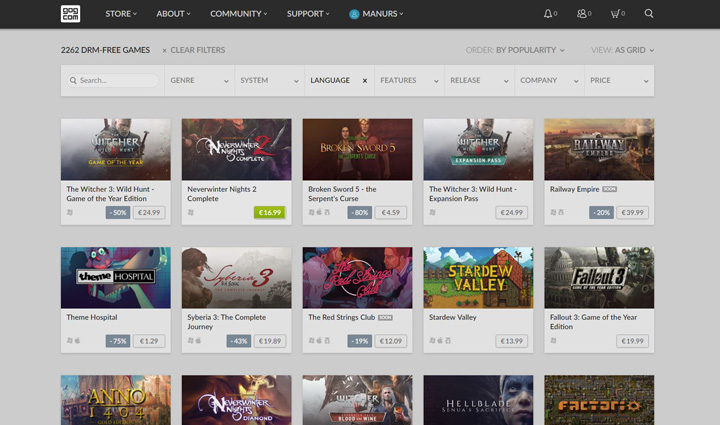
Task: Click Mac icon under Theme Hospital
Action: coord(78,341)
